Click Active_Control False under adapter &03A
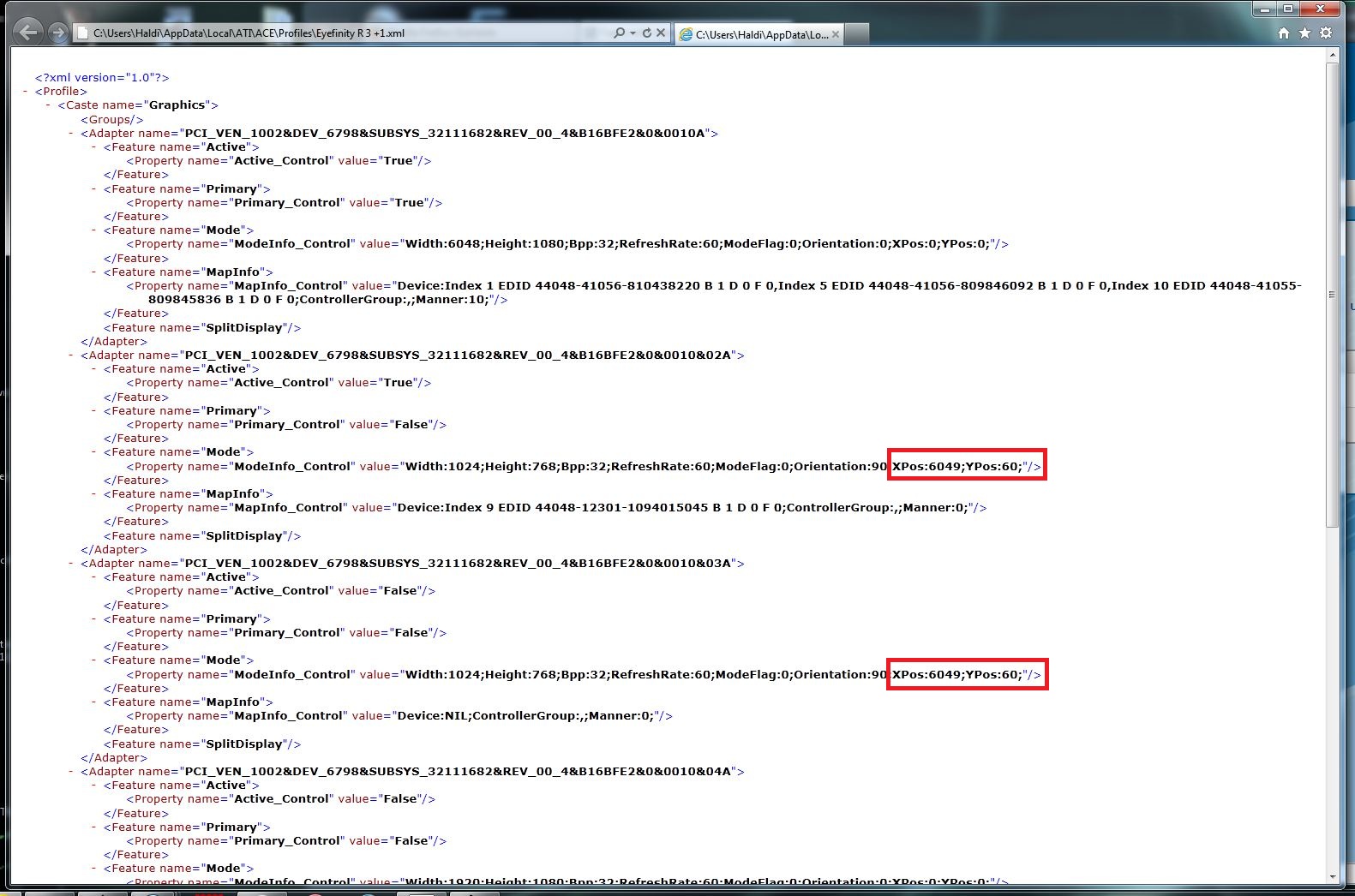 pos(281,590)
